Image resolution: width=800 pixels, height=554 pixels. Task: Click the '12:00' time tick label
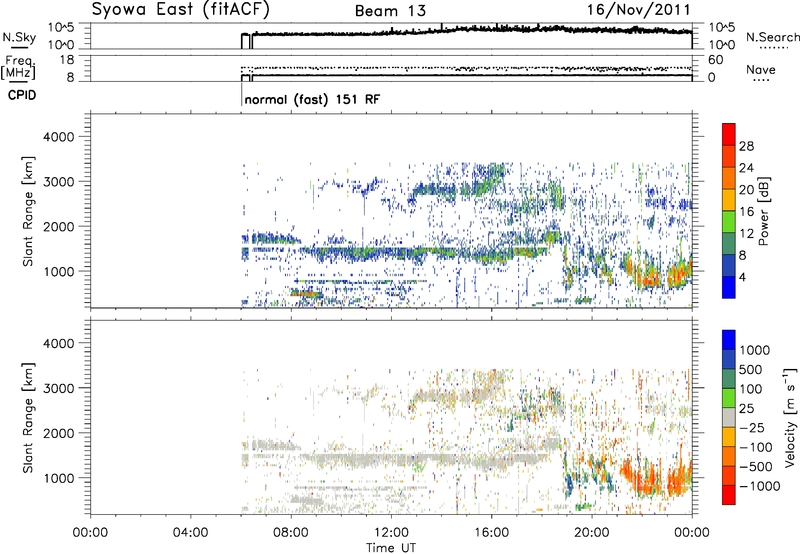391,533
